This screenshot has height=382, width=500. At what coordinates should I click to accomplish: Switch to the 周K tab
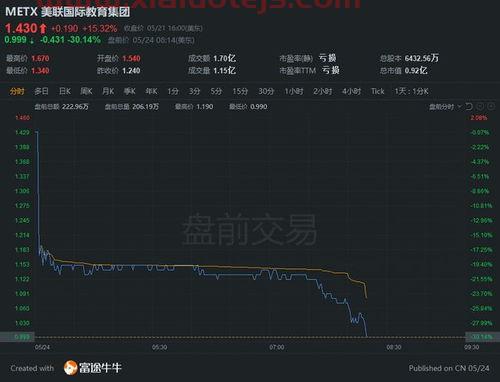pyautogui.click(x=86, y=91)
